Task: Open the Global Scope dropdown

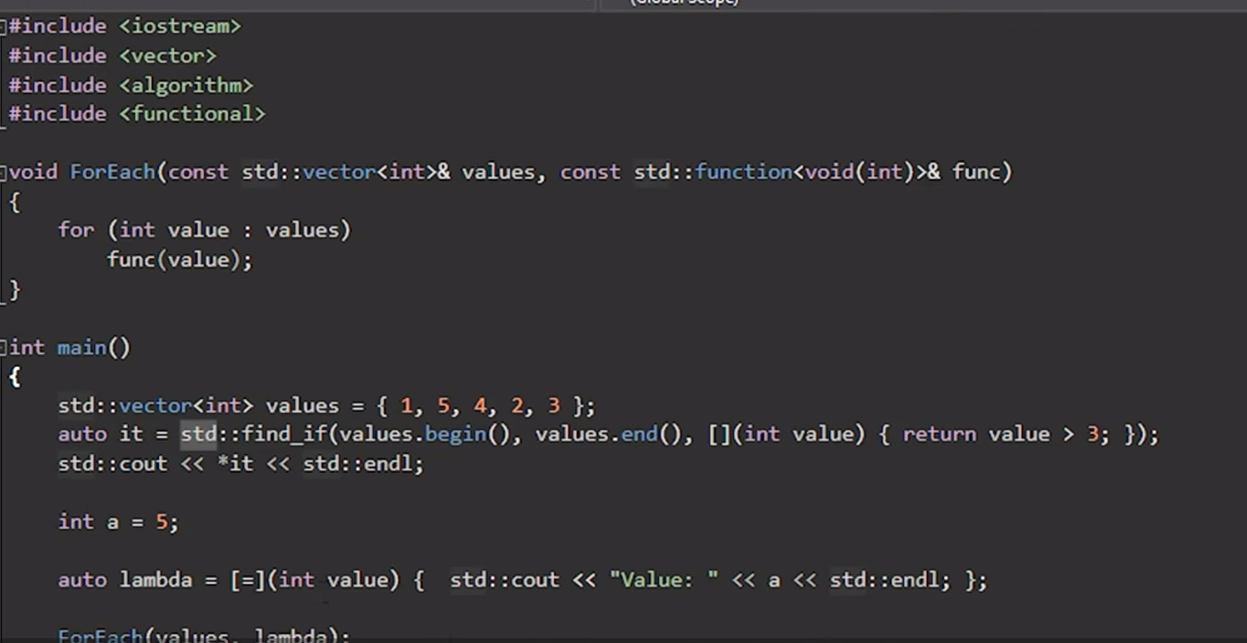Action: 685,3
